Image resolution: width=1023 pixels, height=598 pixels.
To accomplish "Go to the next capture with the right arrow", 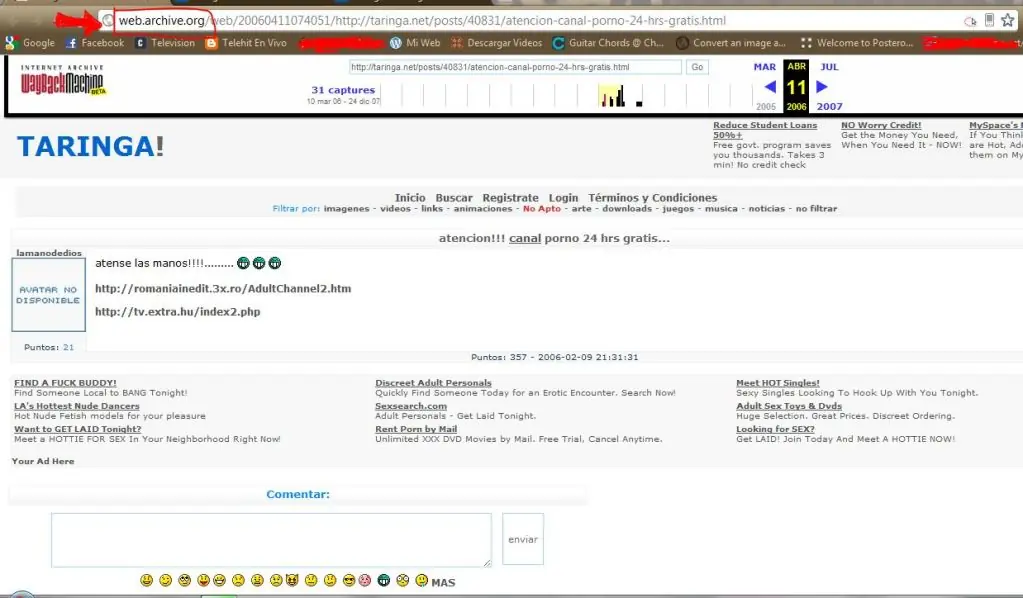I will (821, 87).
